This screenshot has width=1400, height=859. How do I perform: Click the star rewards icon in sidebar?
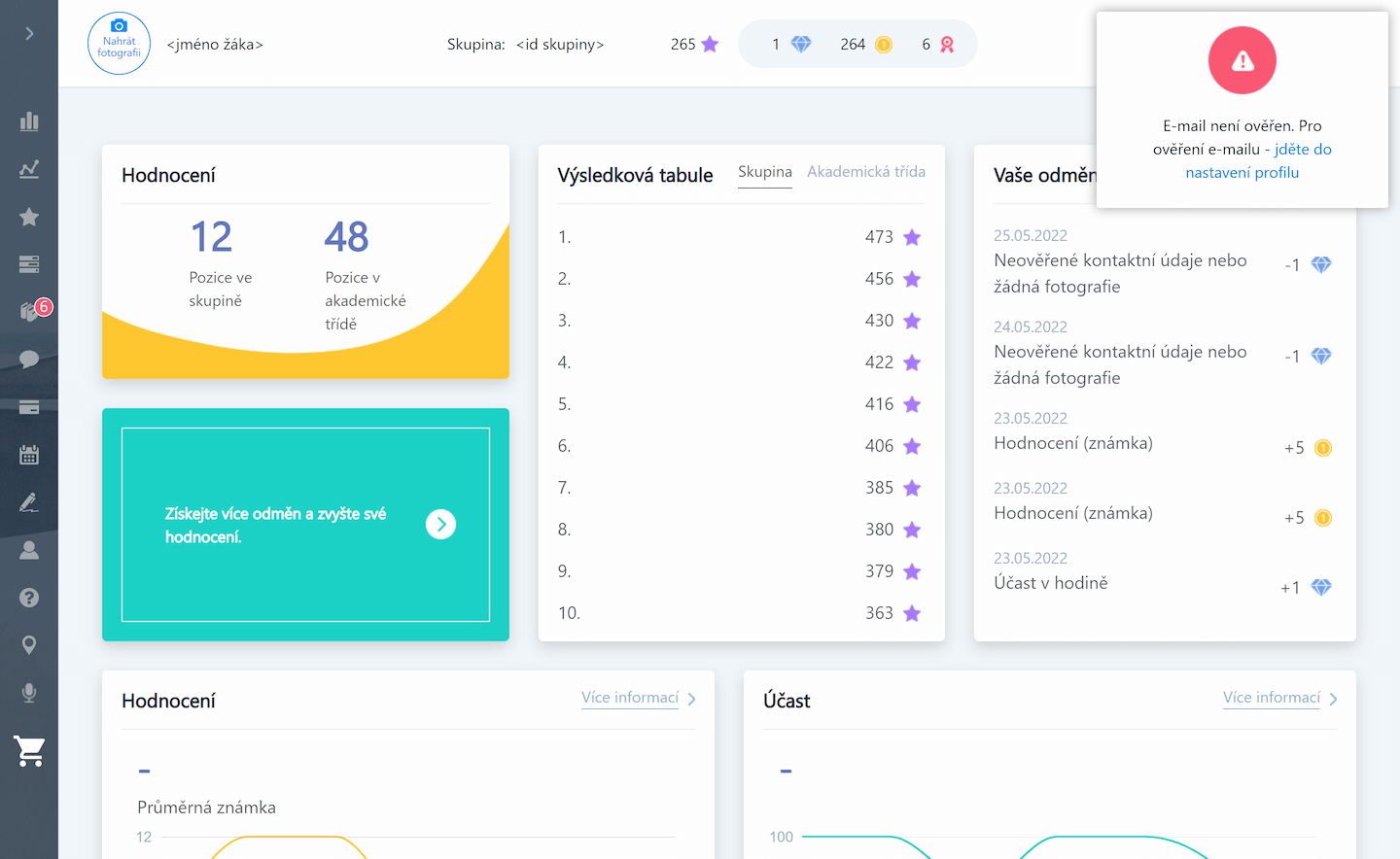pos(29,217)
